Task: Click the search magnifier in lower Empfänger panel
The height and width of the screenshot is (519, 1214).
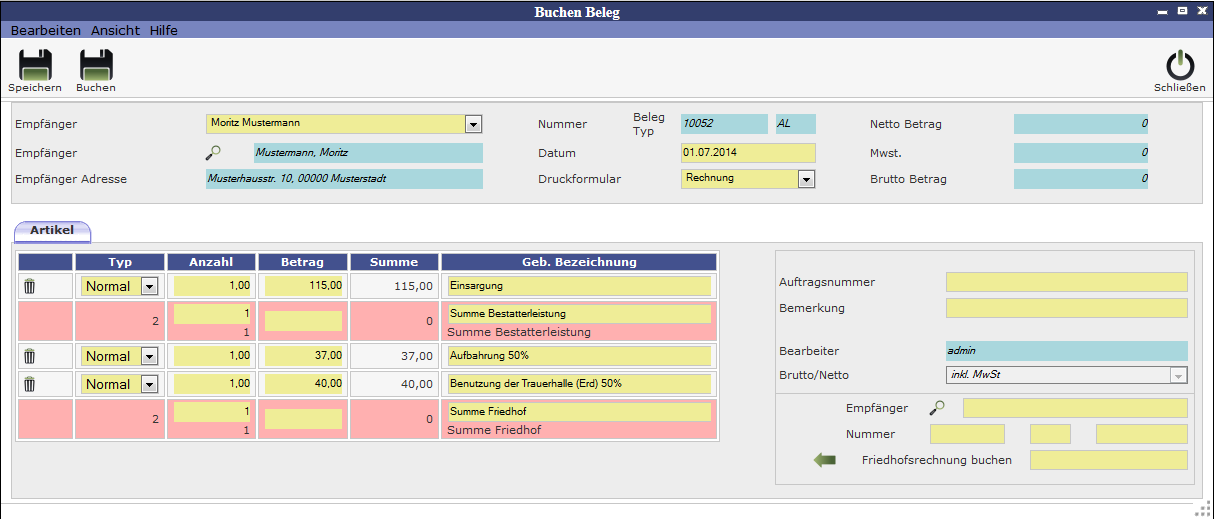Action: pos(937,408)
